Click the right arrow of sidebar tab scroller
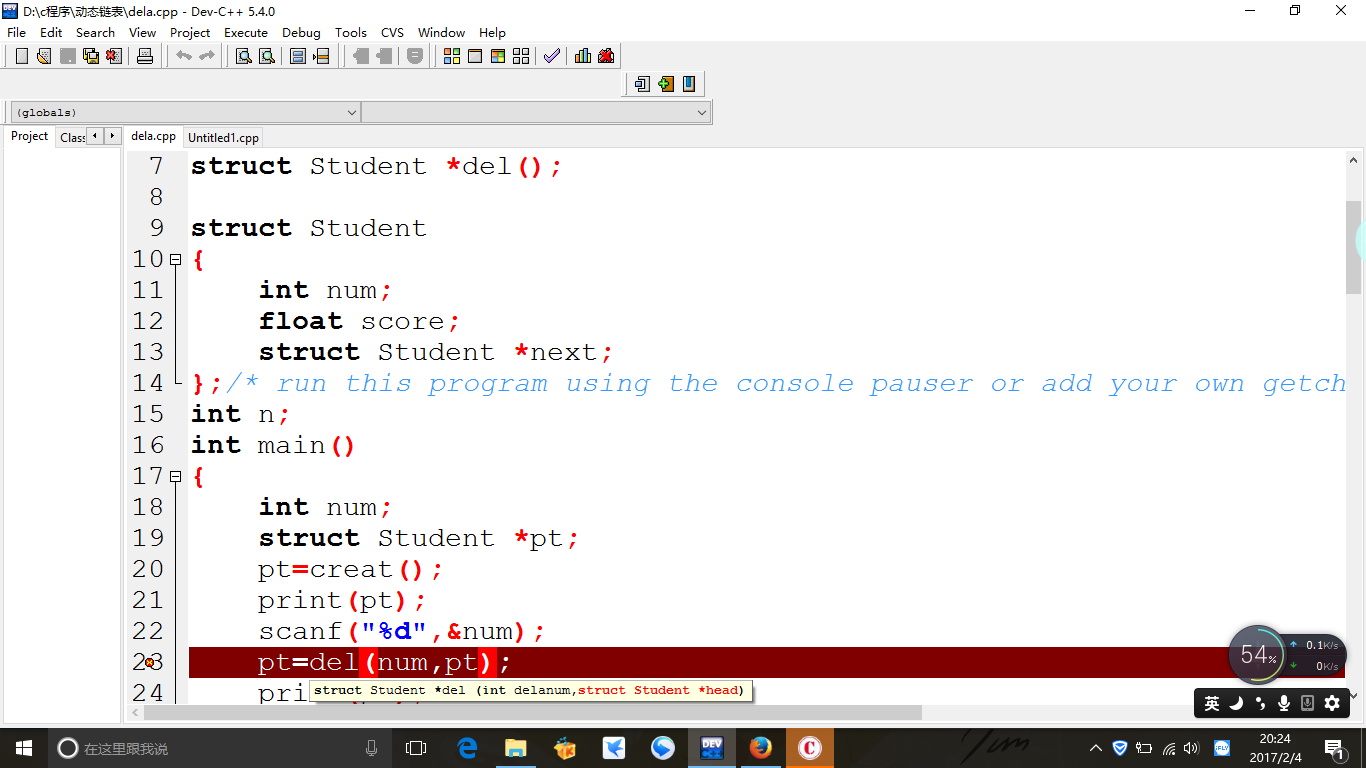 [112, 136]
